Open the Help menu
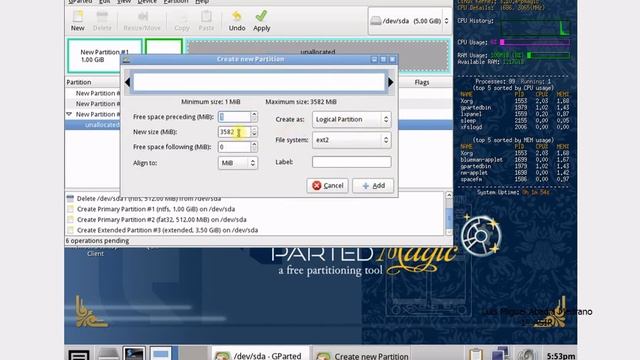 pyautogui.click(x=202, y=2)
